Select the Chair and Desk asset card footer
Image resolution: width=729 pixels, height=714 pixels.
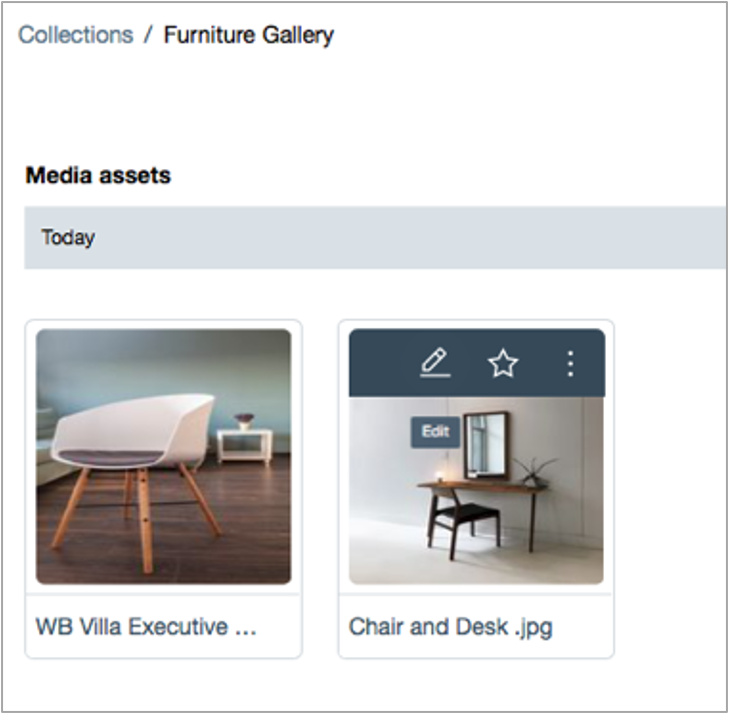pos(477,626)
